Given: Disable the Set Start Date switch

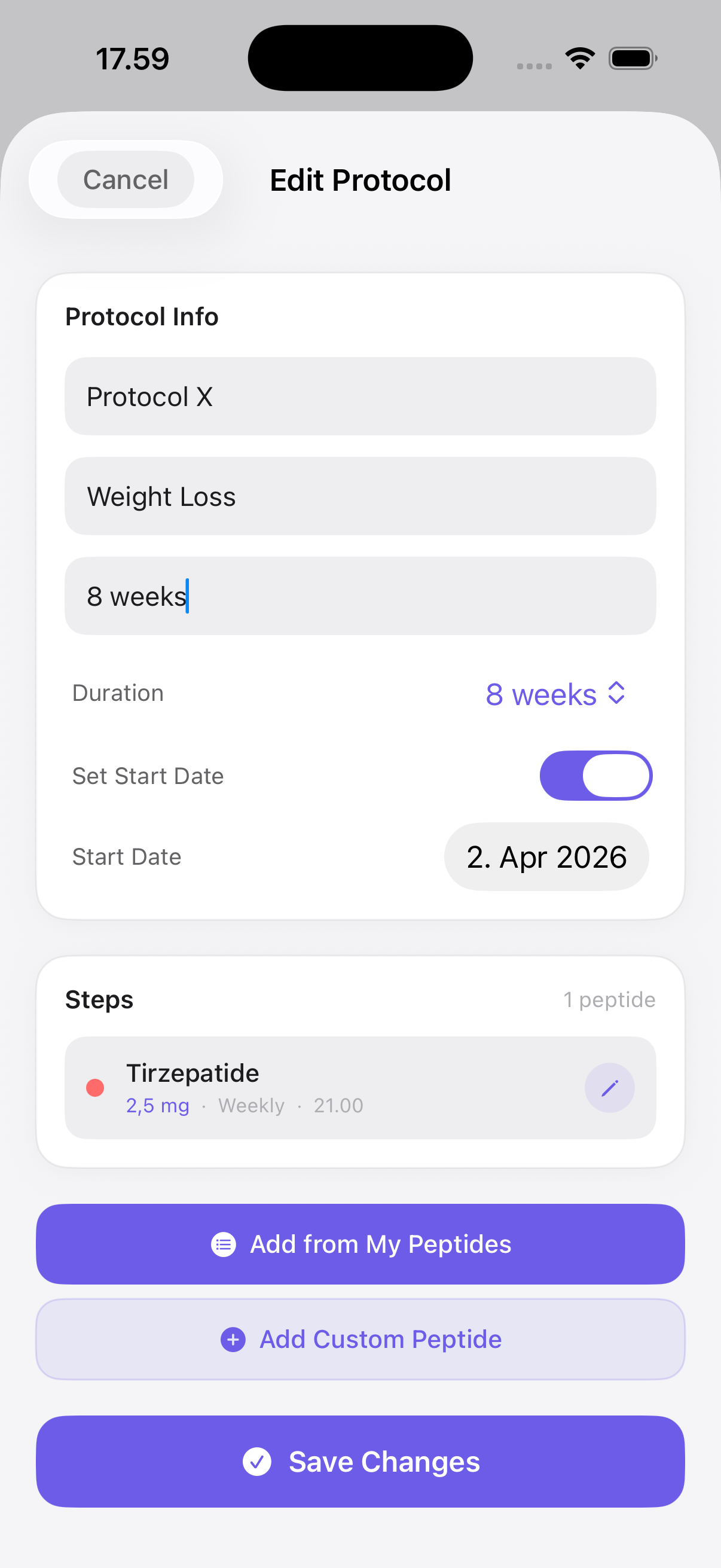Looking at the screenshot, I should (595, 776).
